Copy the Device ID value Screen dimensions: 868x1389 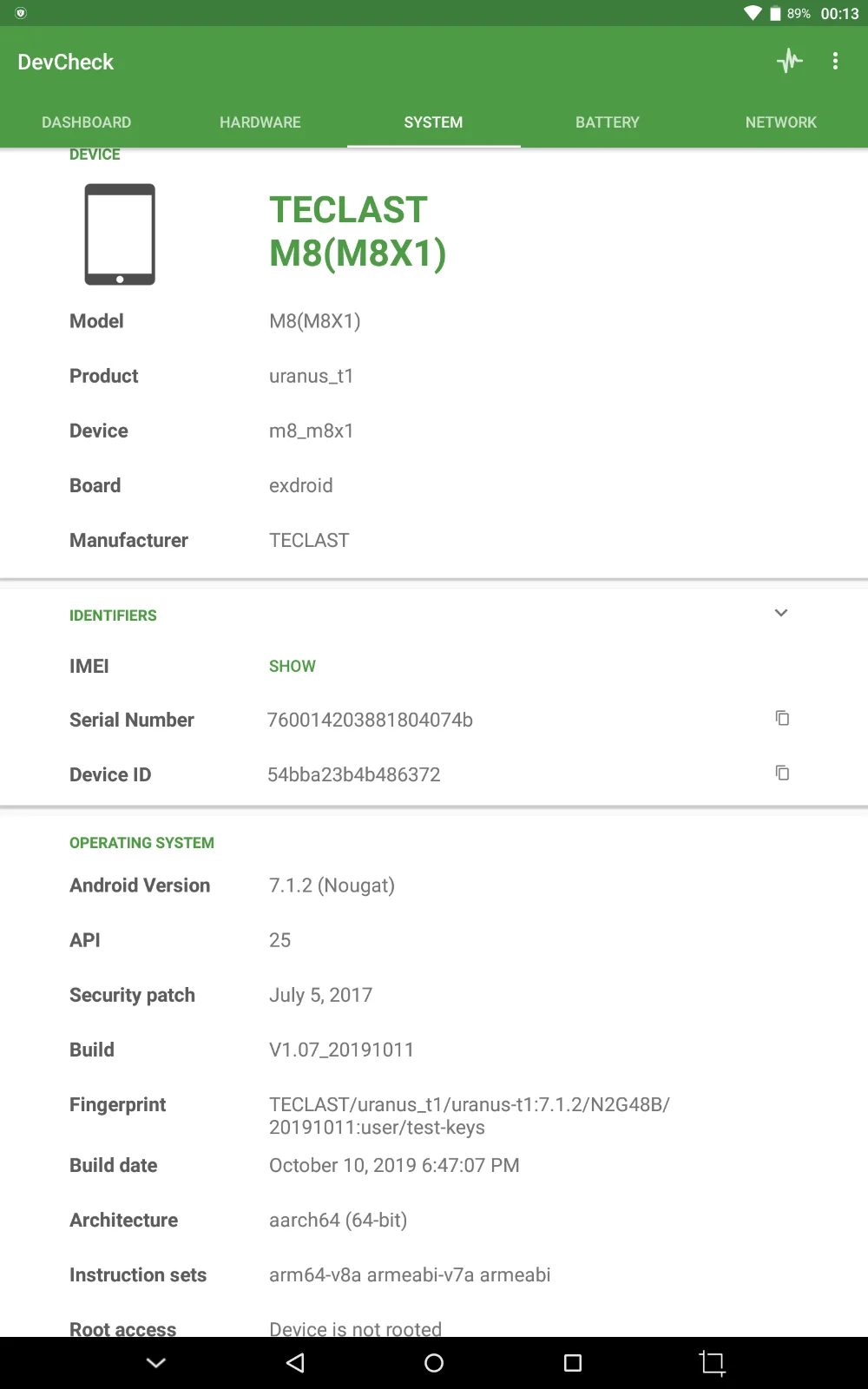tap(782, 773)
